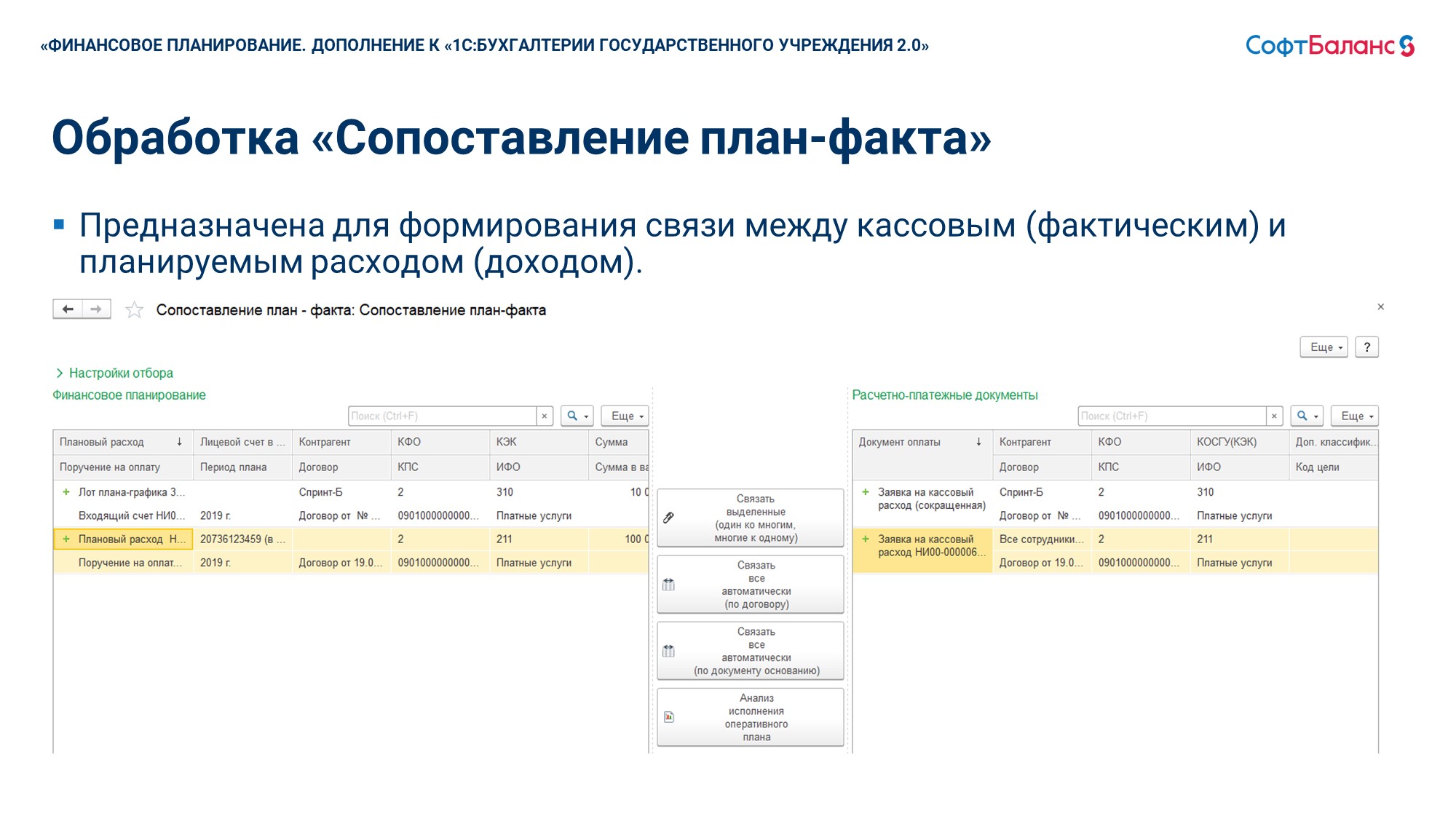The image size is (1456, 819).
Task: Sort by Плановый расход column header
Action: [x=123, y=442]
